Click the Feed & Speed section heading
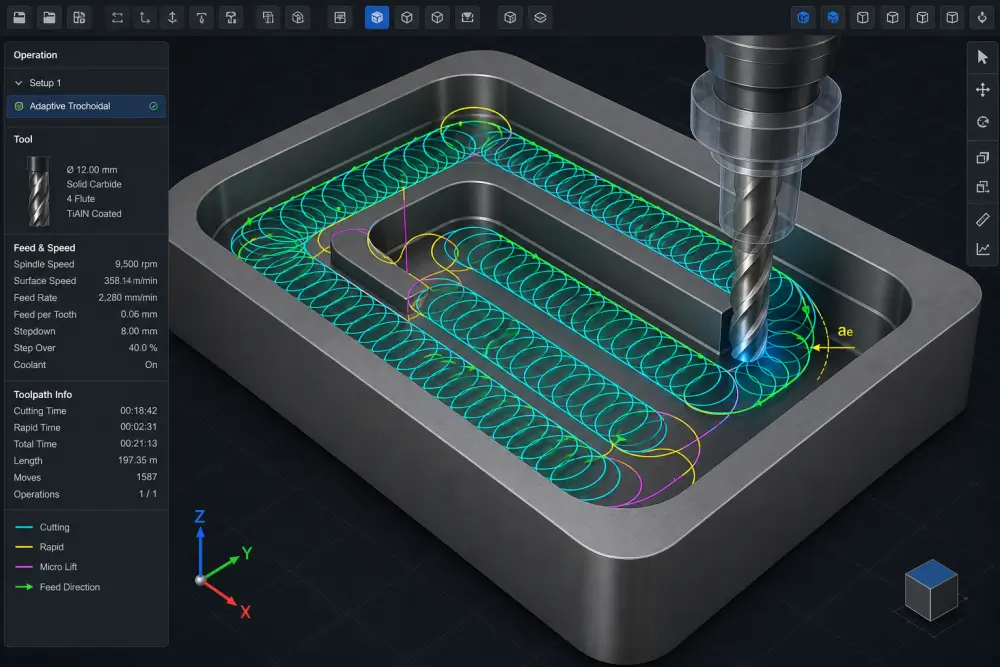Screen dimensions: 1000x667 pyautogui.click(x=45, y=248)
